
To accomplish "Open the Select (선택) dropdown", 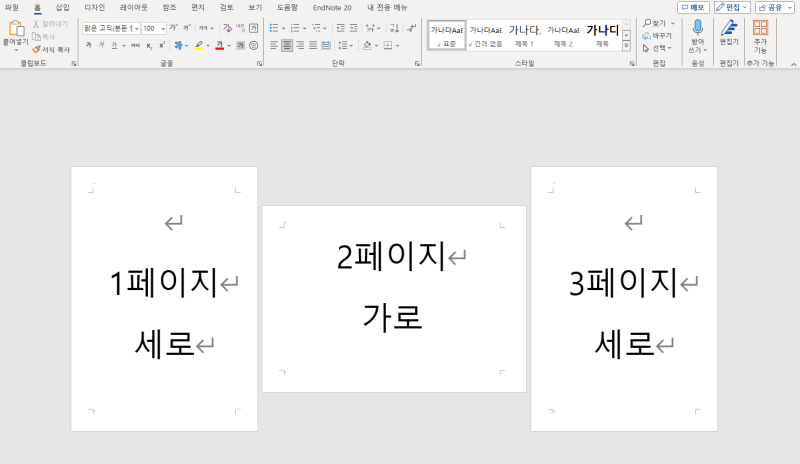I will click(x=657, y=48).
